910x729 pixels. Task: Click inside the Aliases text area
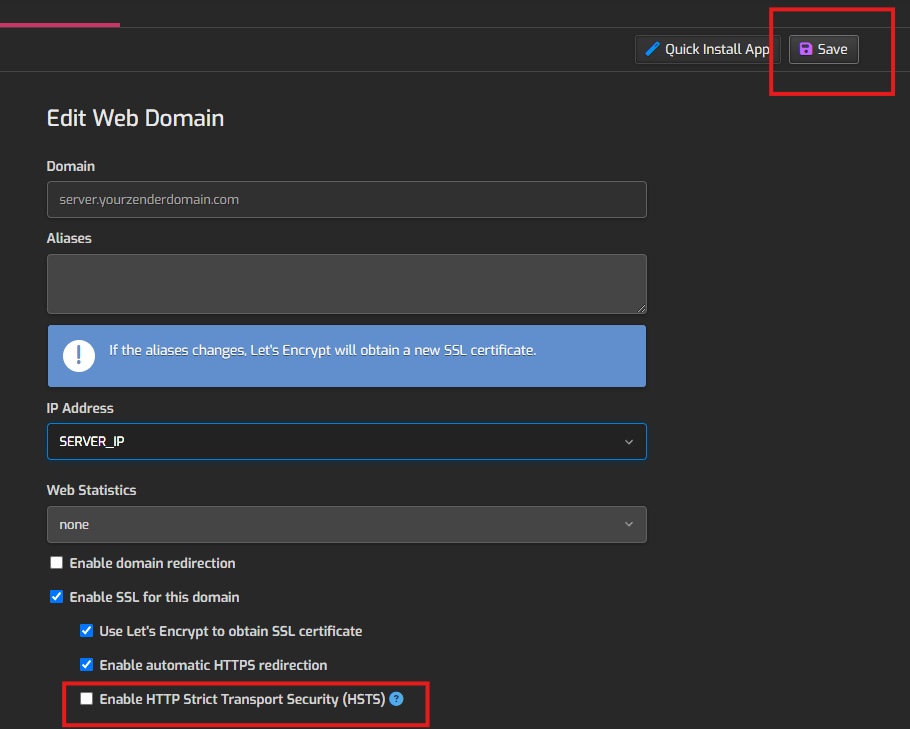(346, 283)
